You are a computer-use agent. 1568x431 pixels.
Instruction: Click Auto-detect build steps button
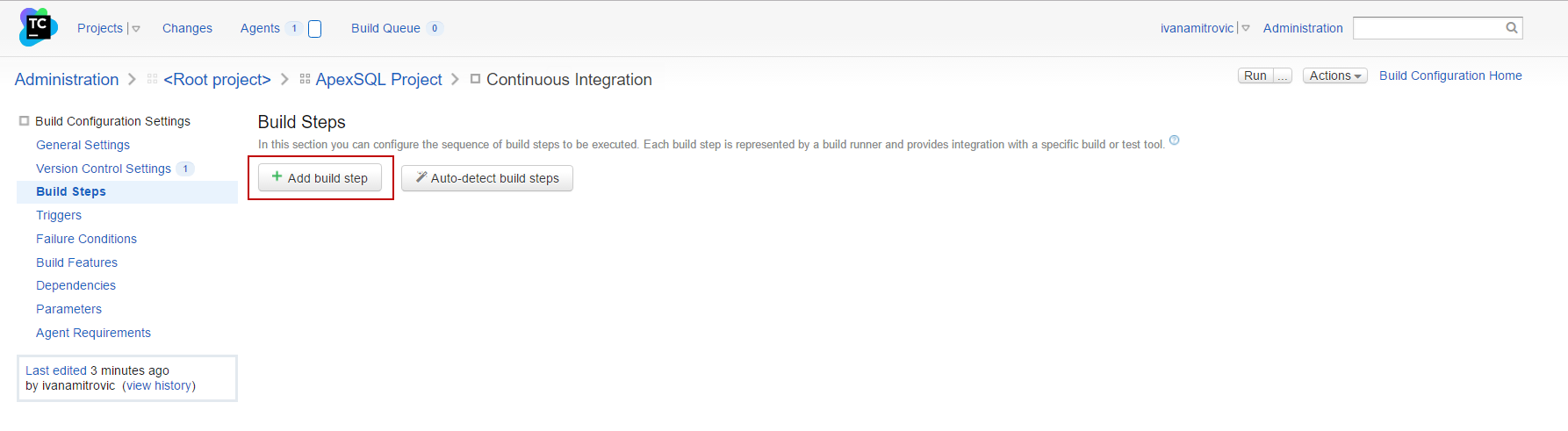point(486,178)
